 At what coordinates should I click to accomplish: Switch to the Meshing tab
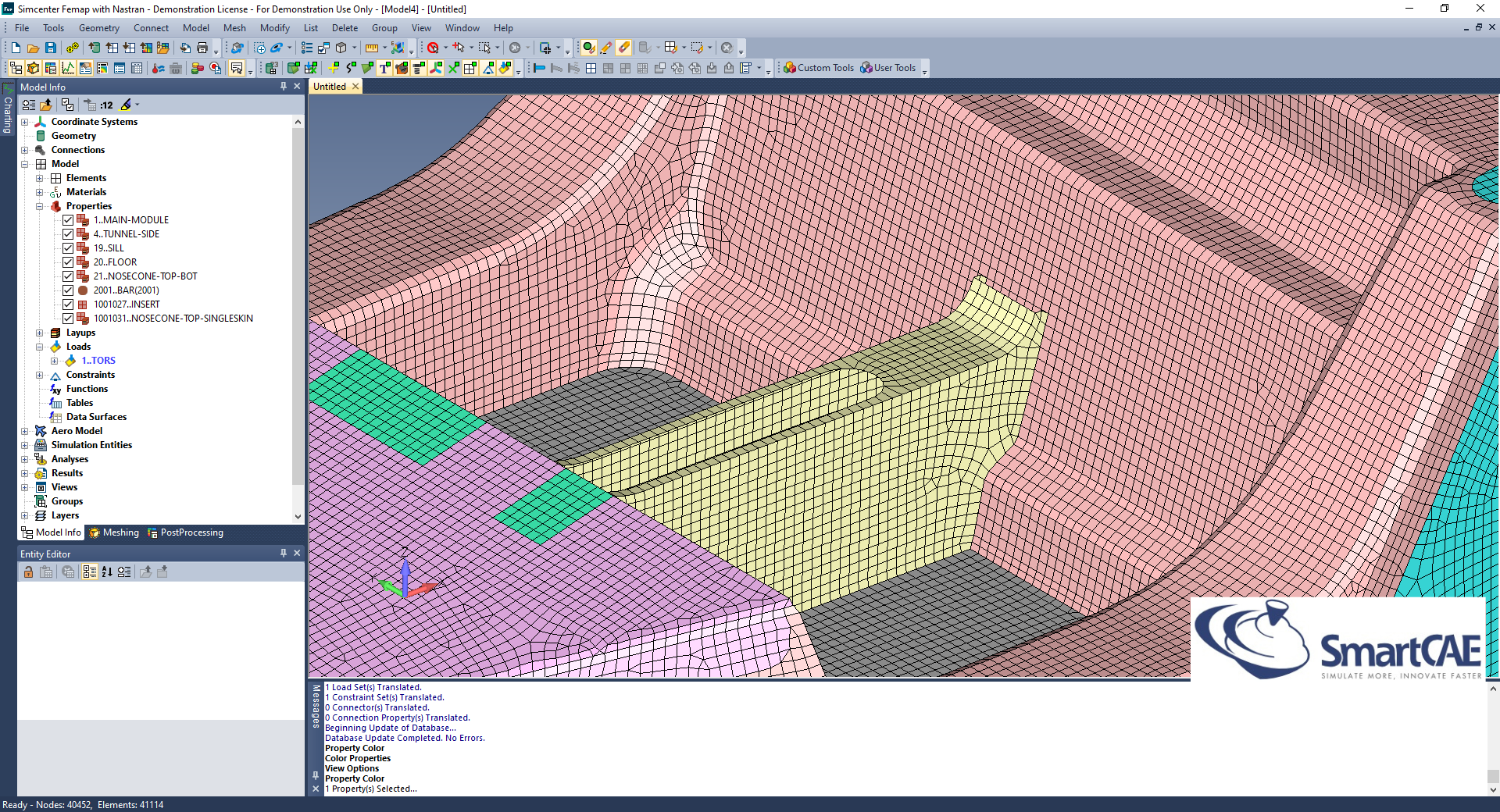[x=114, y=532]
